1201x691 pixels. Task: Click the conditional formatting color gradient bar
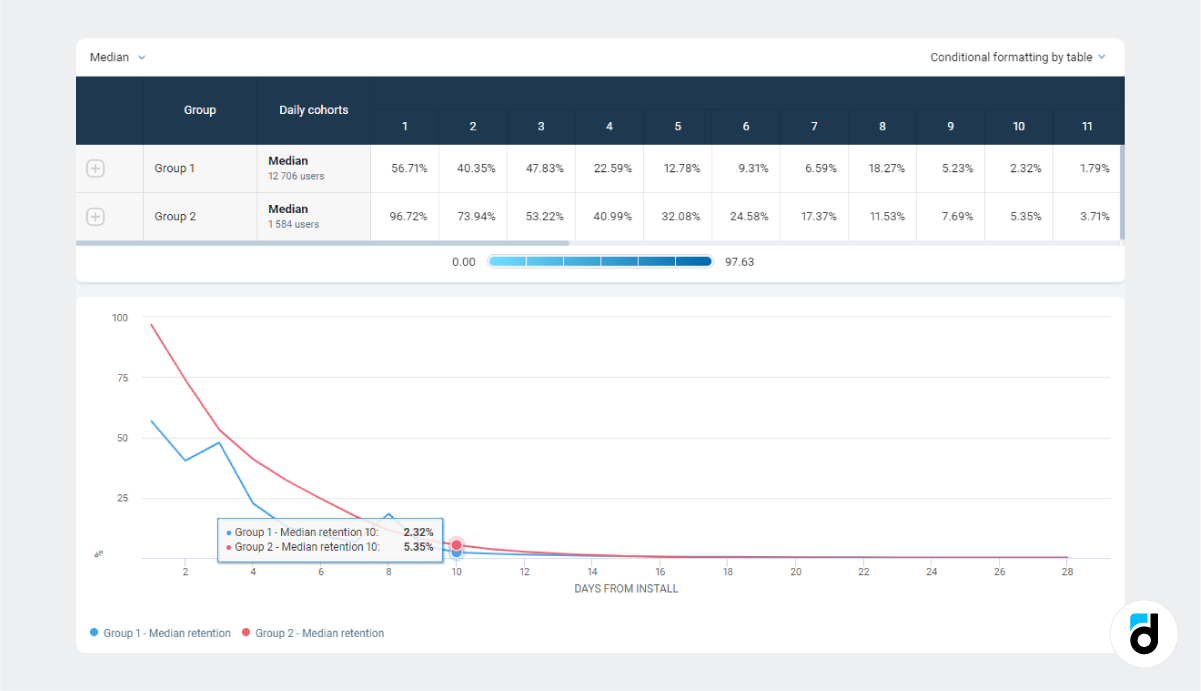600,262
